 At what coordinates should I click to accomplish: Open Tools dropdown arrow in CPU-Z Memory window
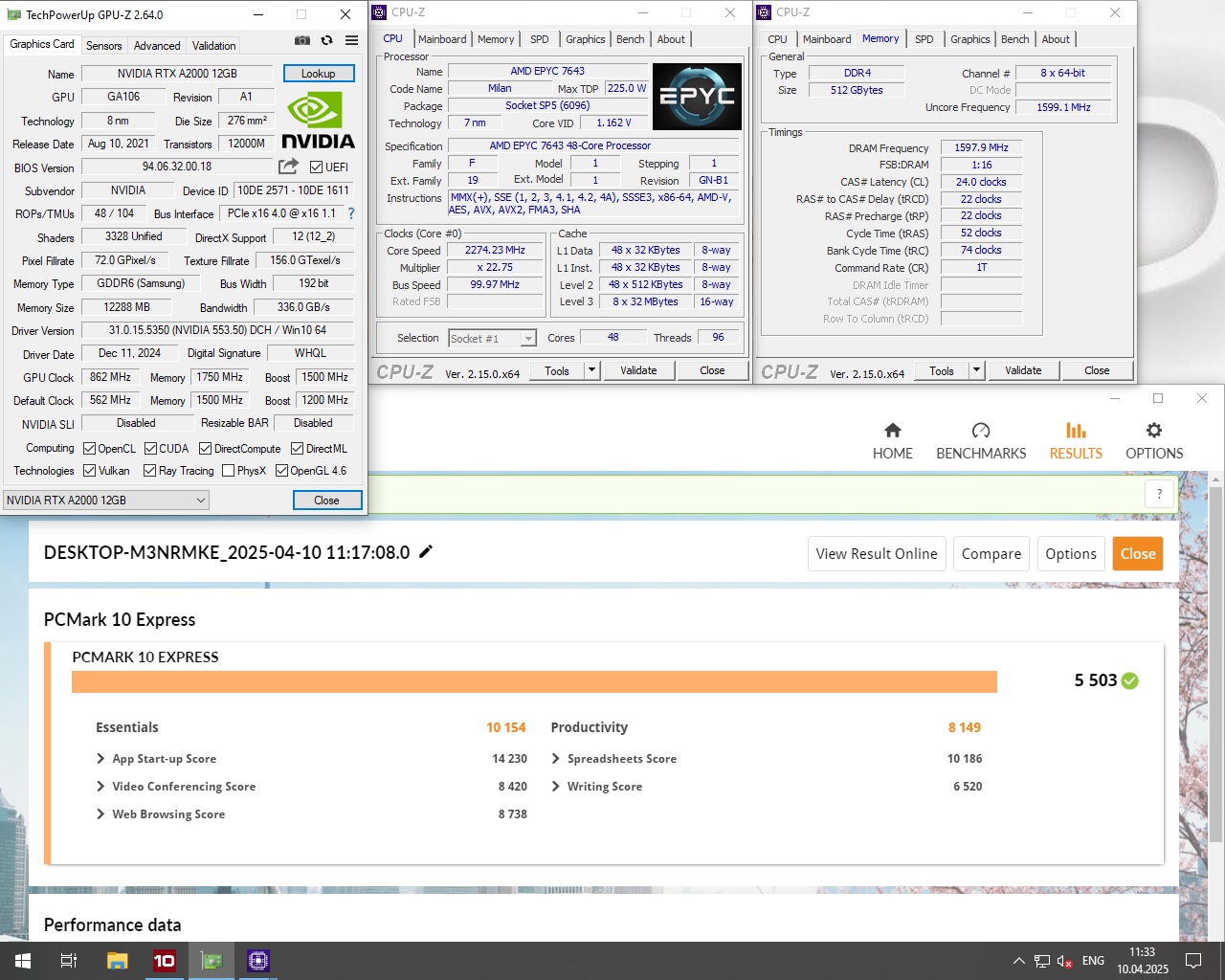976,370
